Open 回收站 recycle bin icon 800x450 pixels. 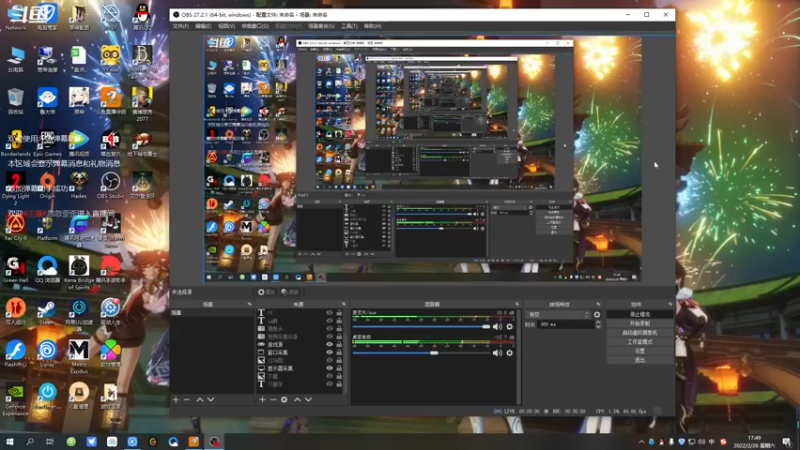click(x=15, y=101)
